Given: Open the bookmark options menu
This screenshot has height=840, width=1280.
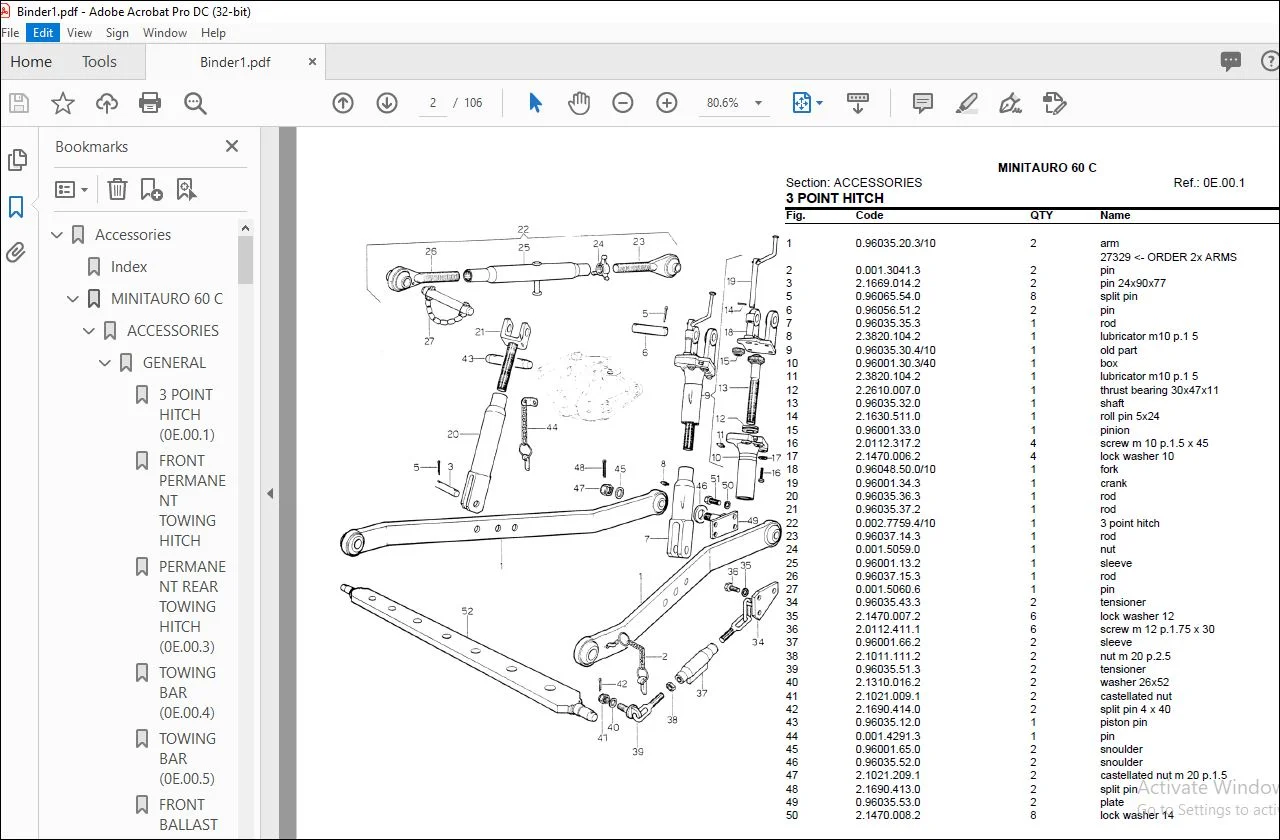Looking at the screenshot, I should pyautogui.click(x=71, y=189).
